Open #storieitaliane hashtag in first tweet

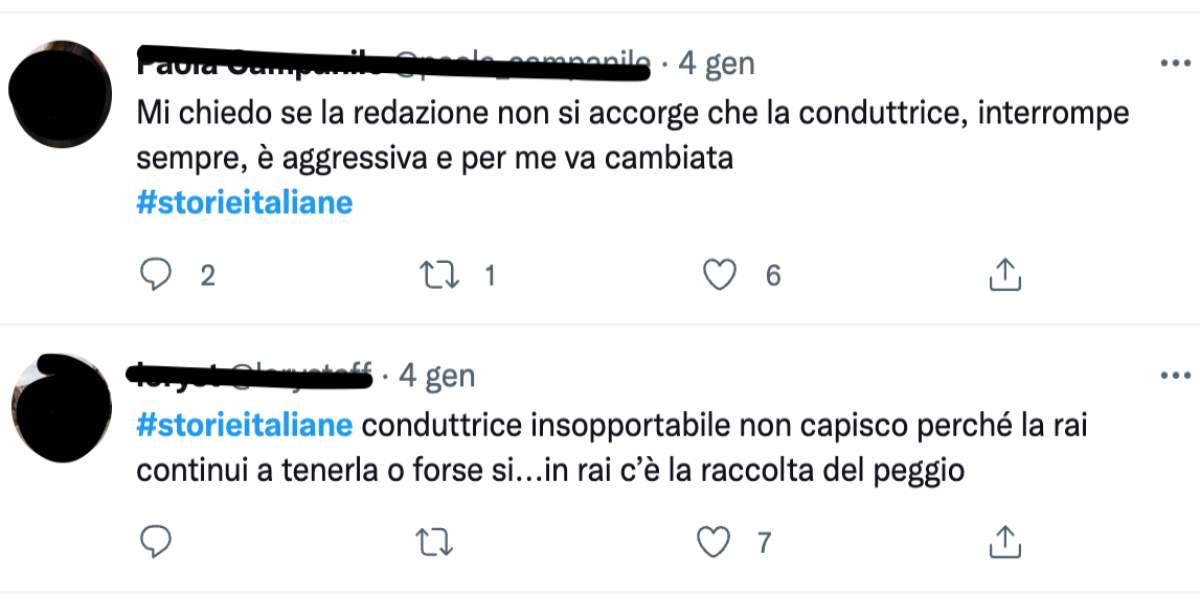[244, 203]
